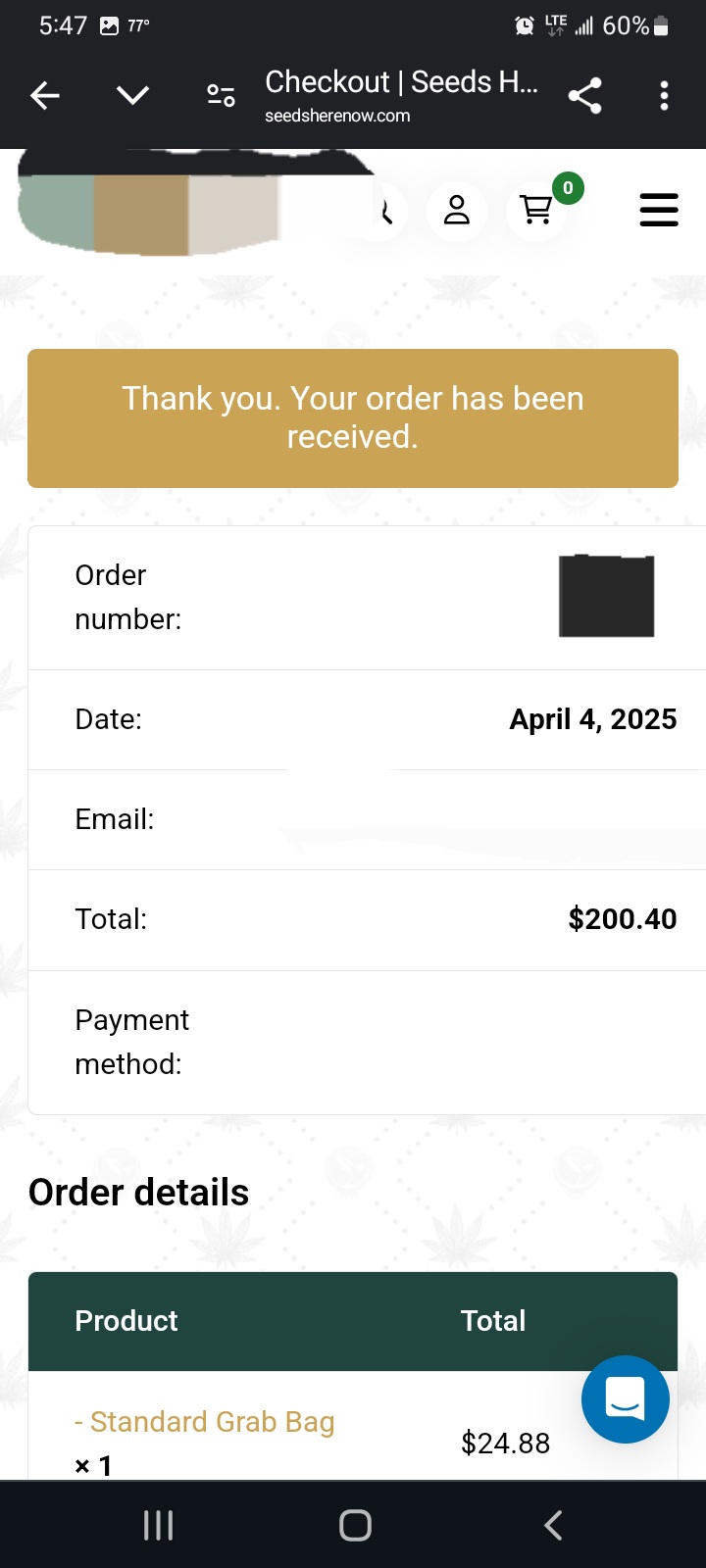Tap the order received thank-you banner
The height and width of the screenshot is (1568, 706).
[x=353, y=418]
